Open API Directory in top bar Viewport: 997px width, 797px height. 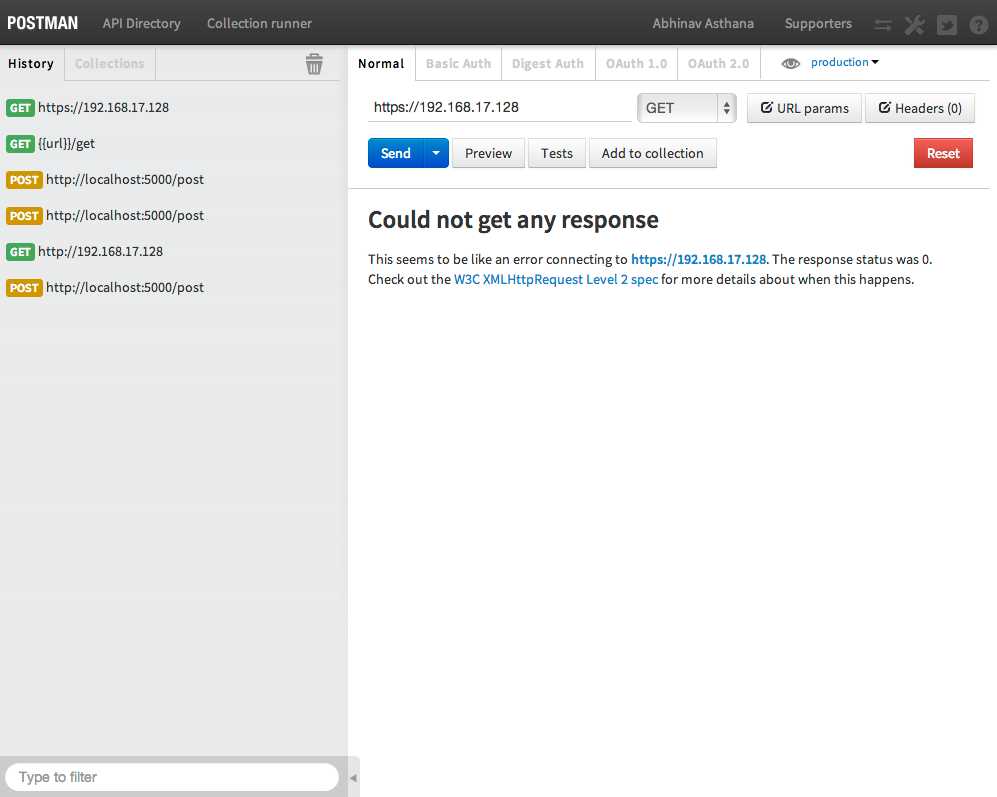click(142, 24)
